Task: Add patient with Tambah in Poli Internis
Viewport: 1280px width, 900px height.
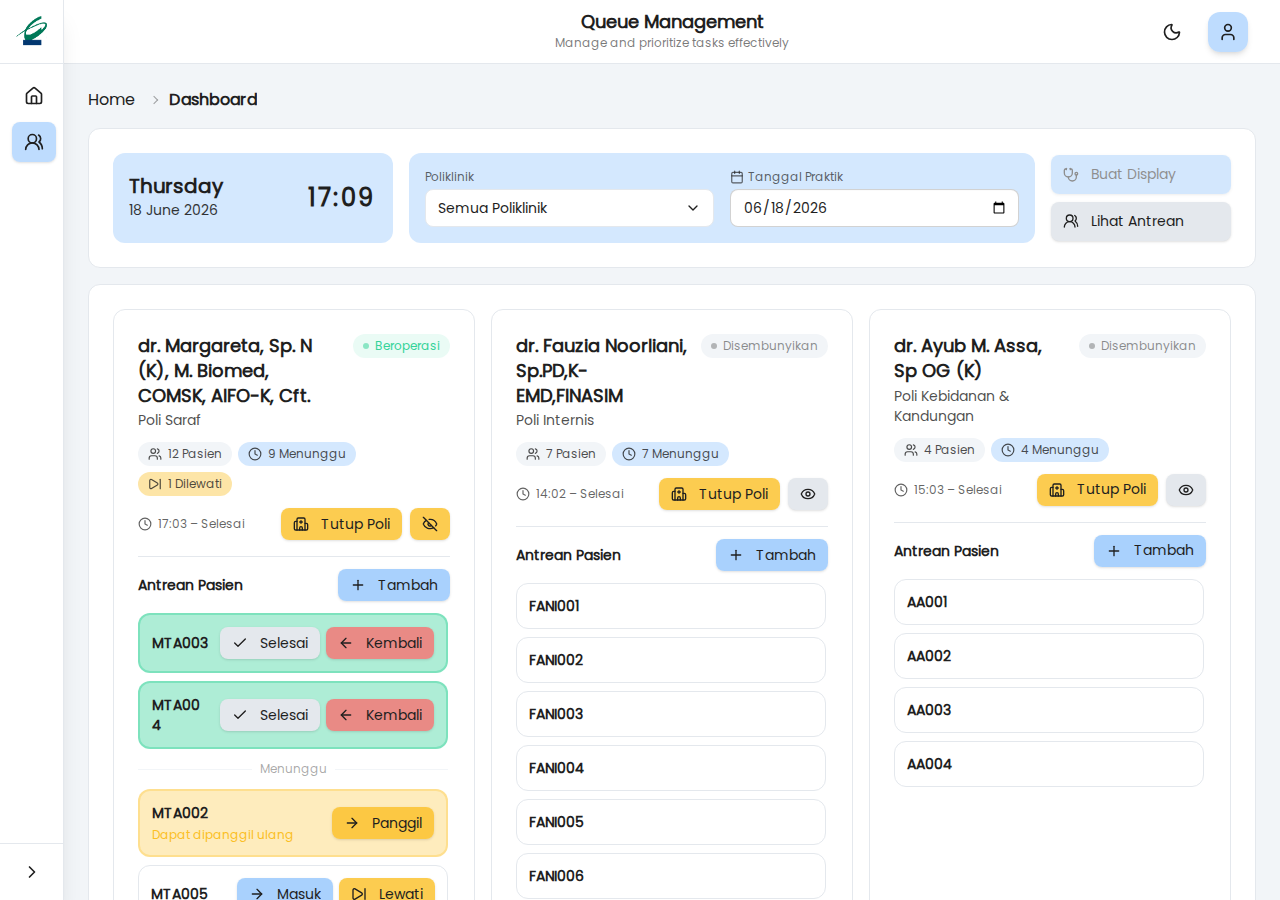Action: [772, 555]
